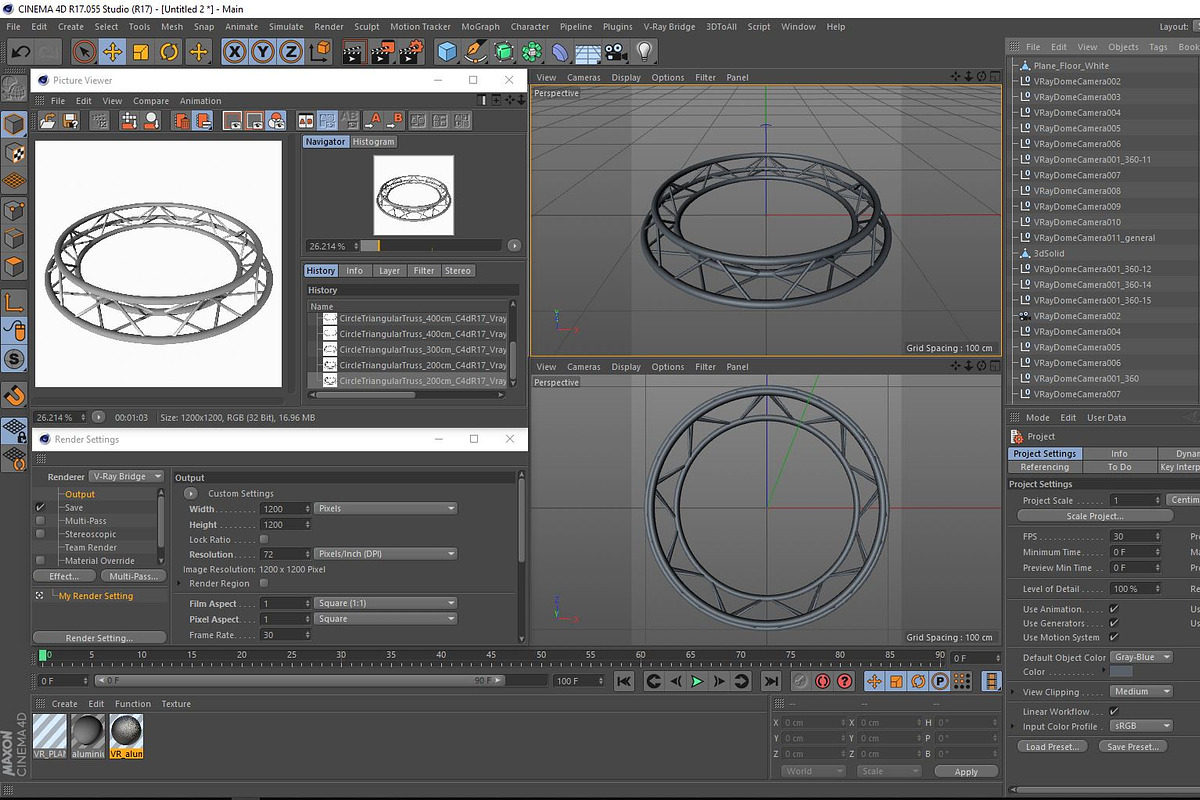Image resolution: width=1200 pixels, height=800 pixels.
Task: Select Model mode cube icon in left palette
Action: 14,124
